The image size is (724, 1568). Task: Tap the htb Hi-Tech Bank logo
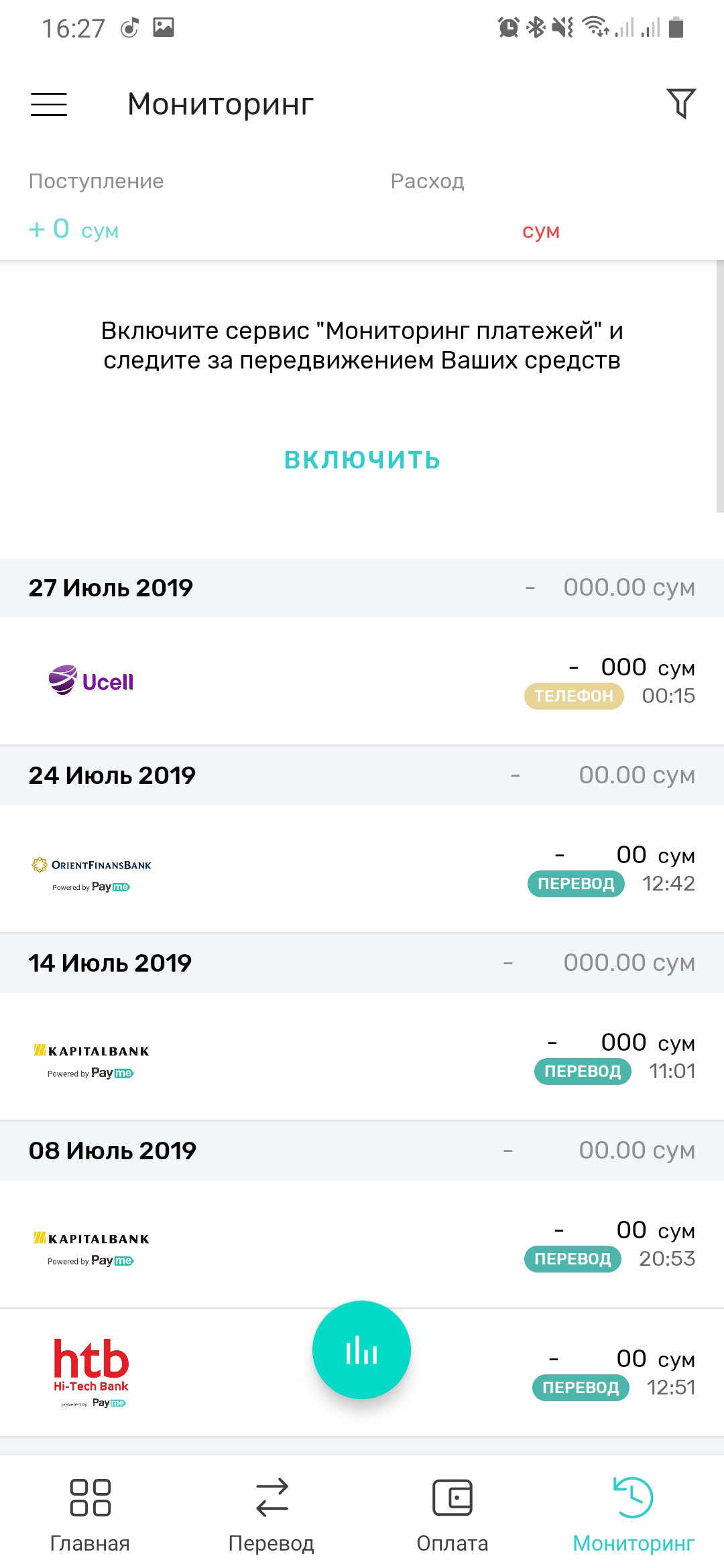click(91, 1371)
